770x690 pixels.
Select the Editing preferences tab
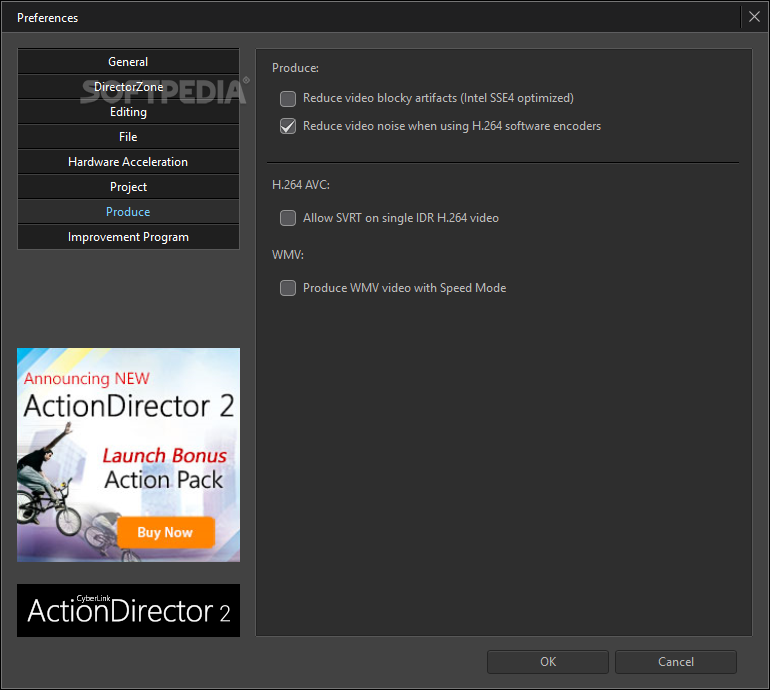(x=128, y=112)
